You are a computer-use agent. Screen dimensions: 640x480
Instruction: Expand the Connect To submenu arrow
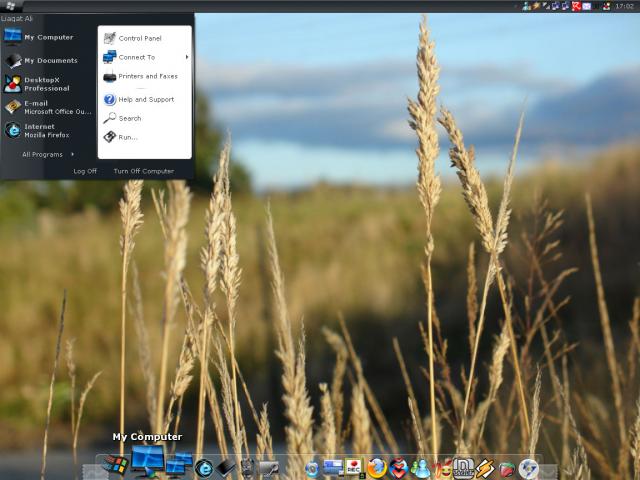click(187, 57)
